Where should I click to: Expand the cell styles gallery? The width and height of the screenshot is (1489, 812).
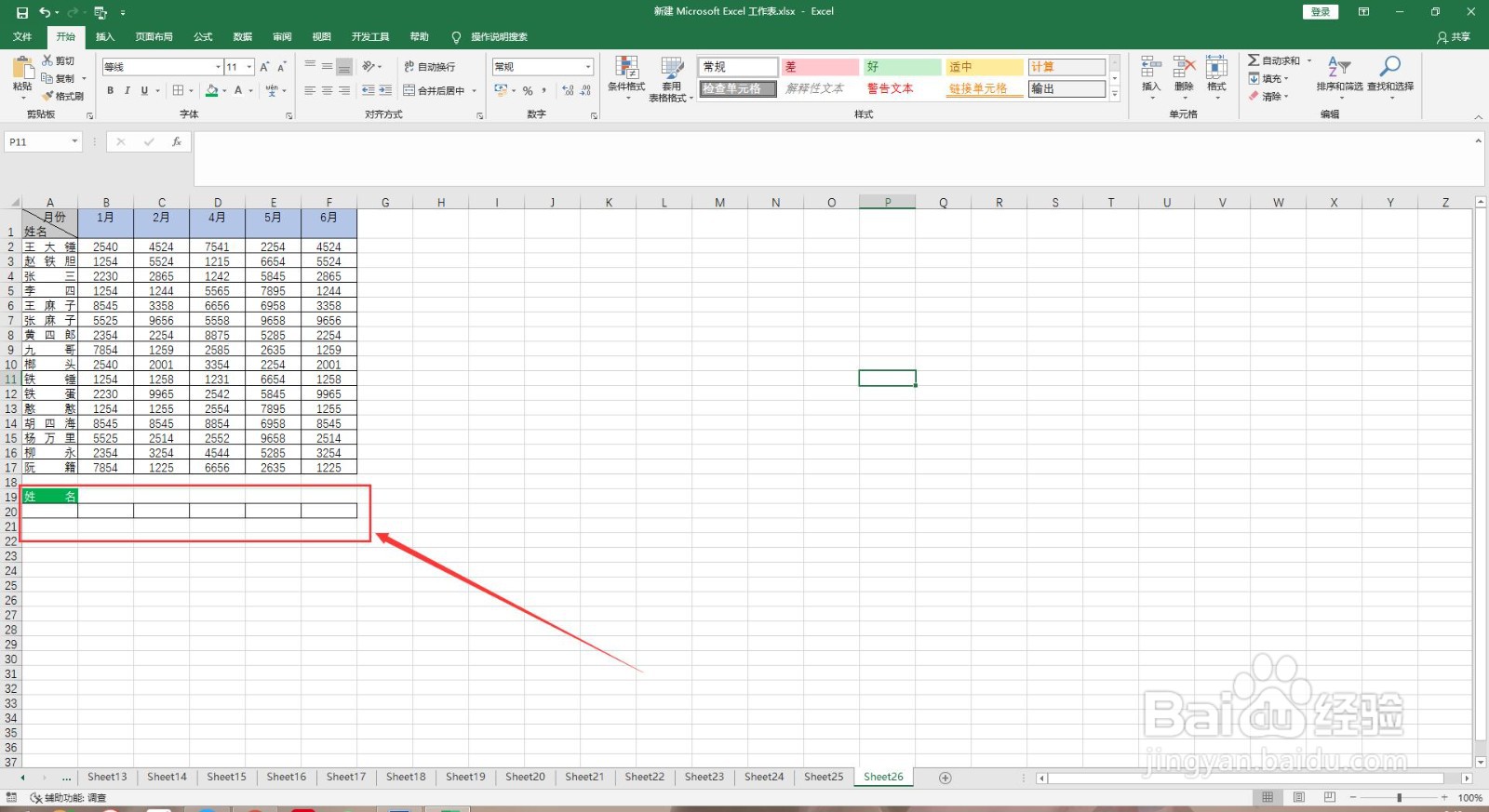pos(1114,94)
